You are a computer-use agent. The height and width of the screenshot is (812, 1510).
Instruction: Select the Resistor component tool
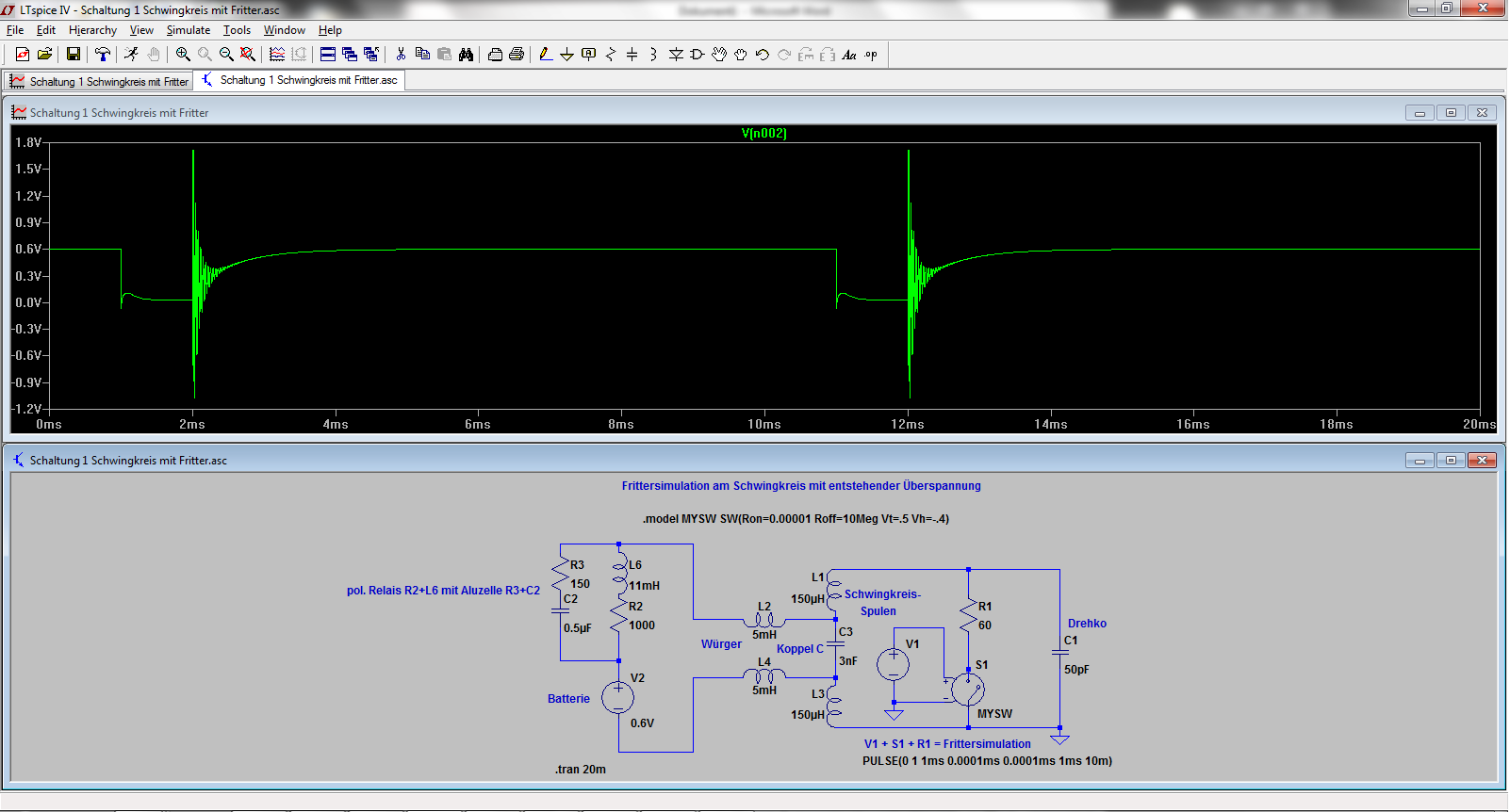click(610, 55)
